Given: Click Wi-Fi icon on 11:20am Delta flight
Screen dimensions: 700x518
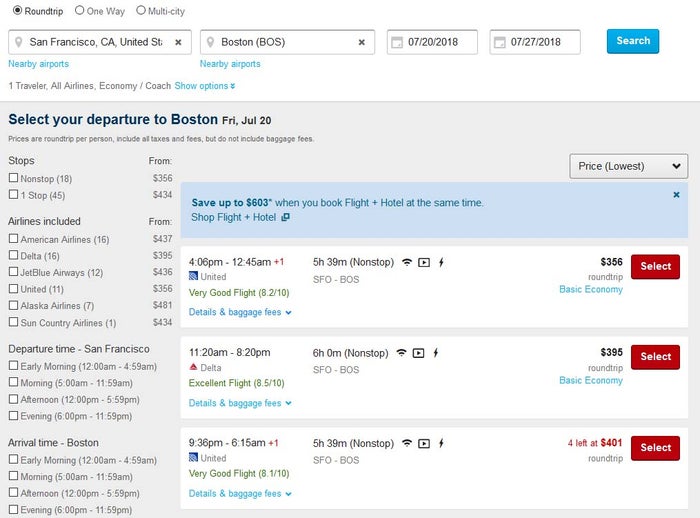Looking at the screenshot, I should 401,353.
